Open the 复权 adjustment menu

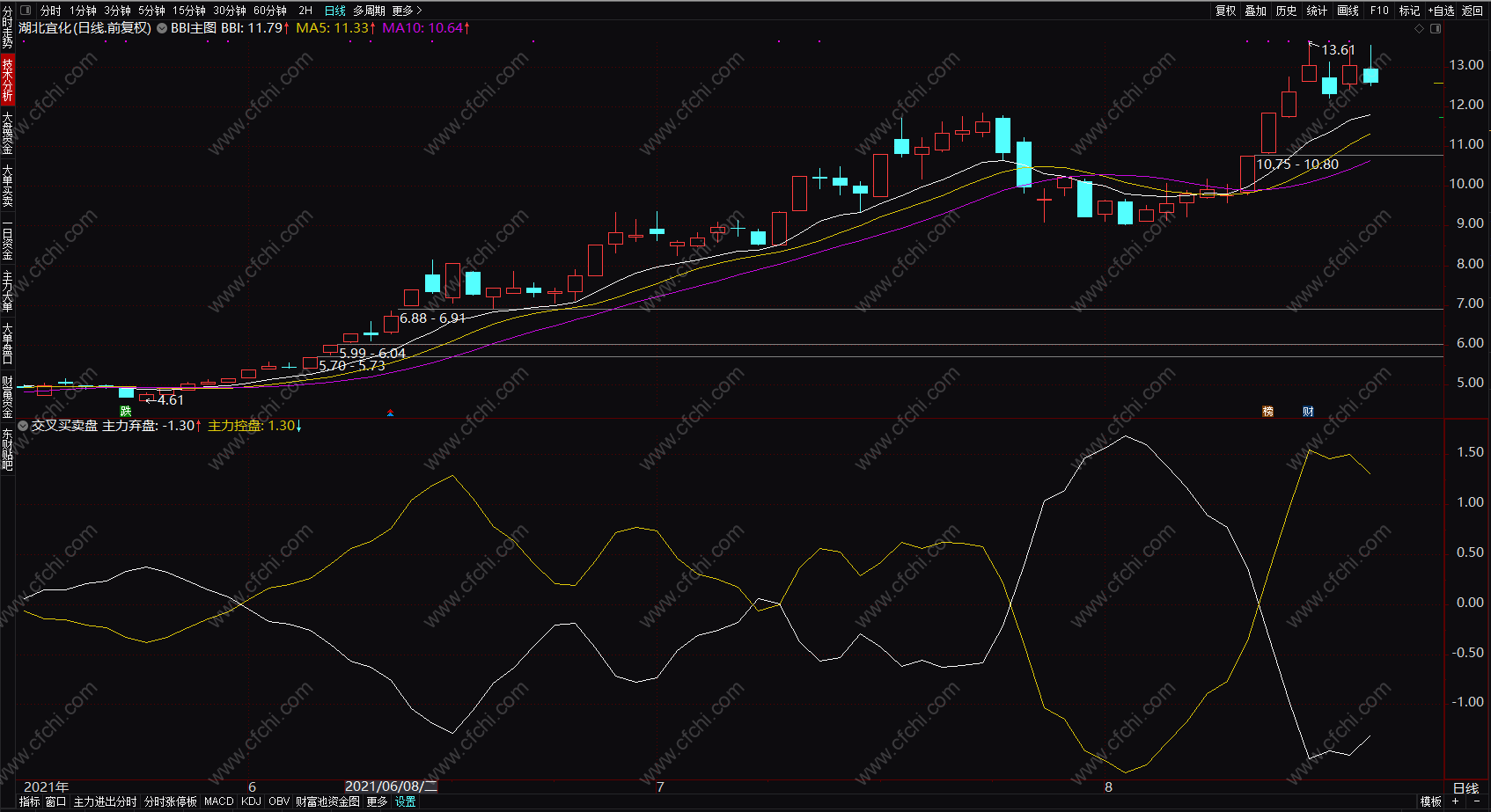click(1226, 11)
